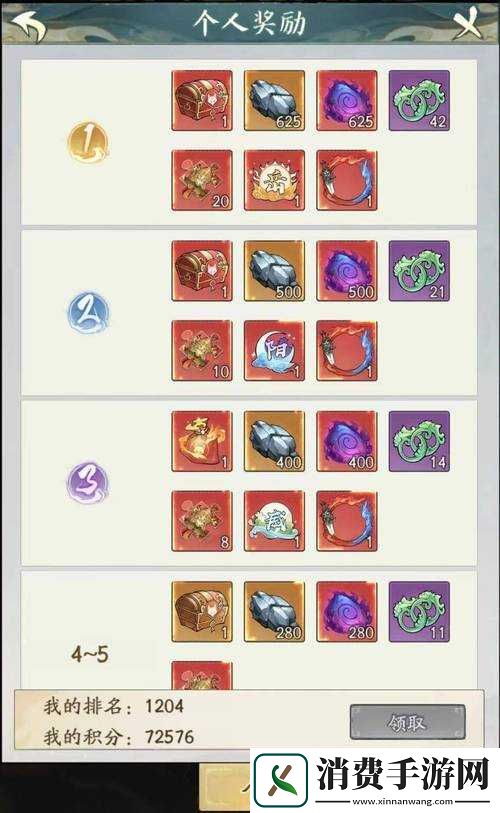This screenshot has width=500, height=813.
Task: Select rank 4~5 green jade rings 11
Action: (x=419, y=612)
